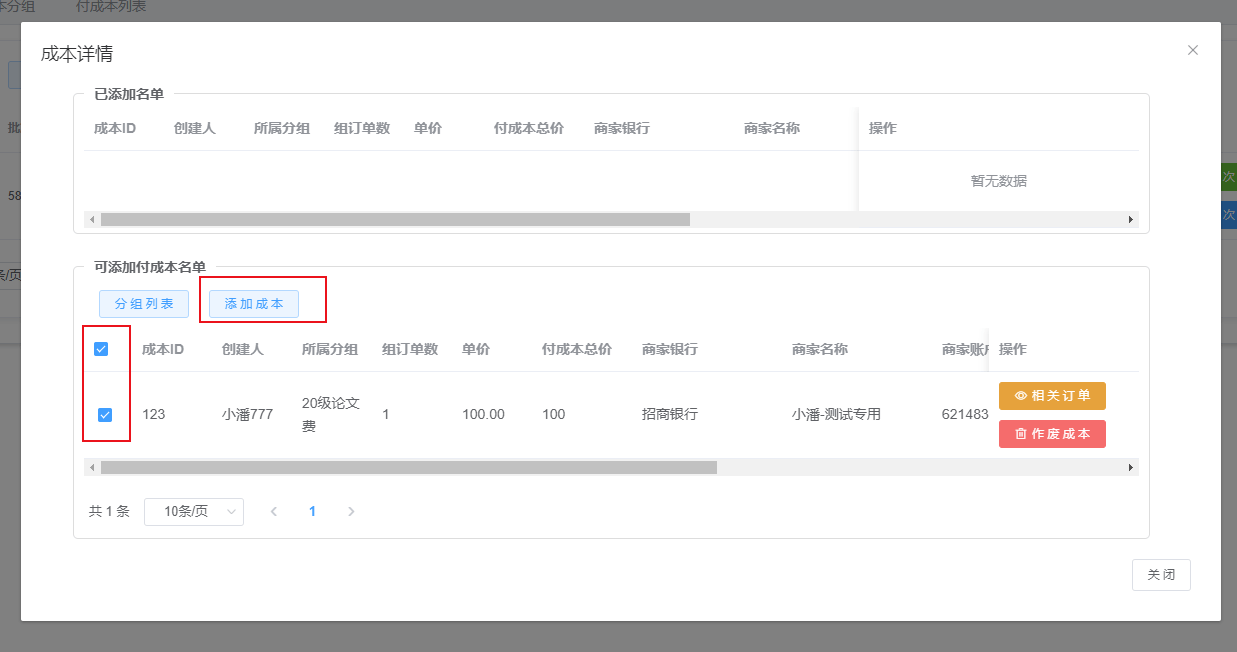The image size is (1237, 652).
Task: Switch to the 付成本列表 tab
Action: [110, 7]
